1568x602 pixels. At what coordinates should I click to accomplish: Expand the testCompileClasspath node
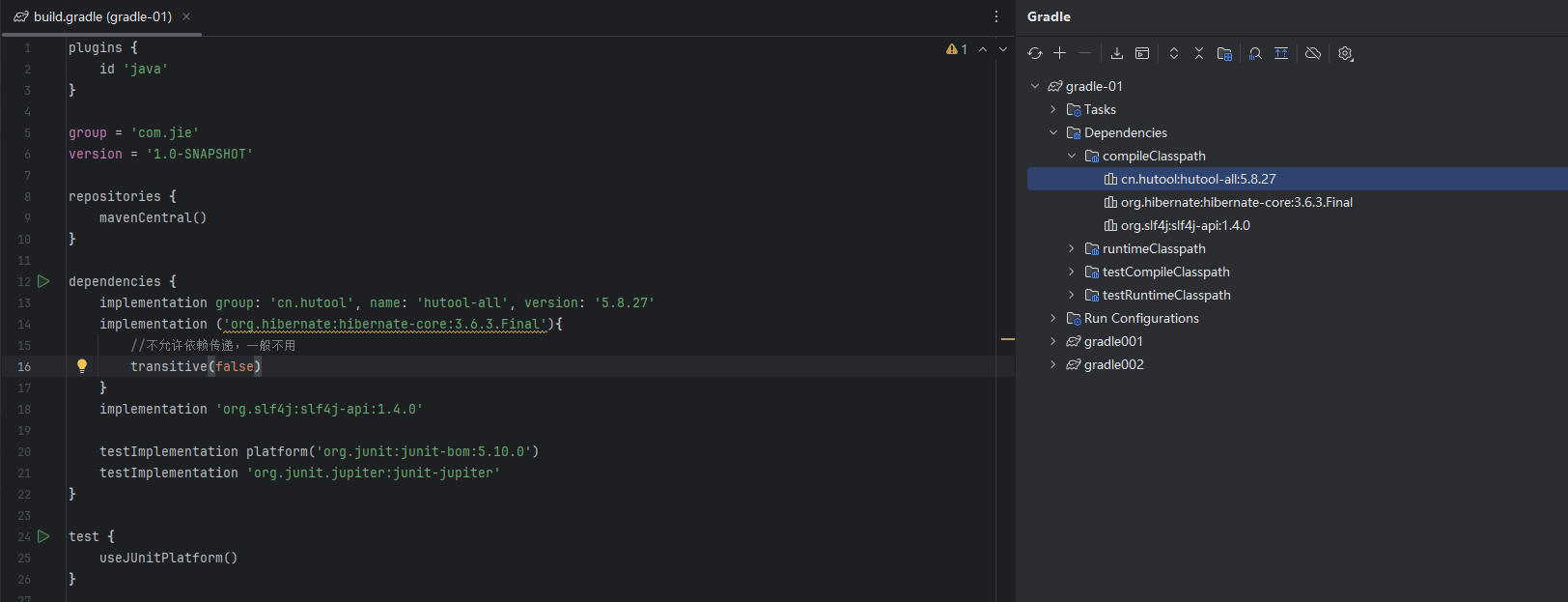point(1072,272)
